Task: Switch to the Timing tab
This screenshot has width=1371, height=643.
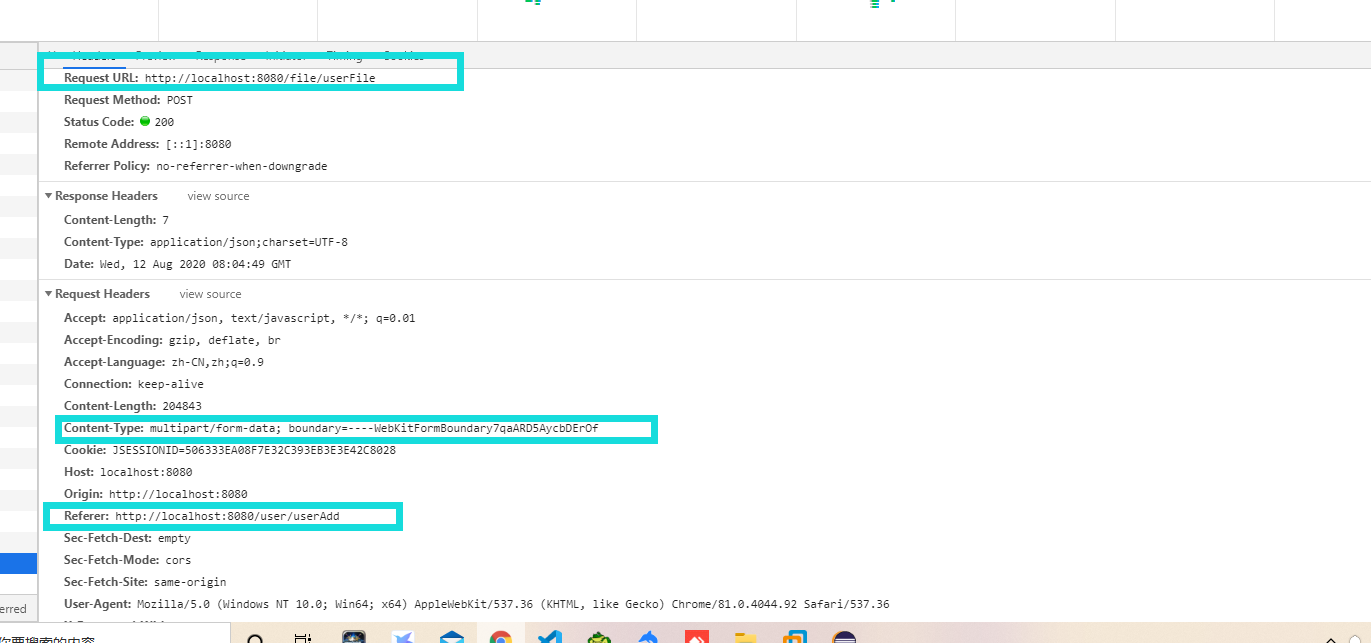Action: pos(345,56)
